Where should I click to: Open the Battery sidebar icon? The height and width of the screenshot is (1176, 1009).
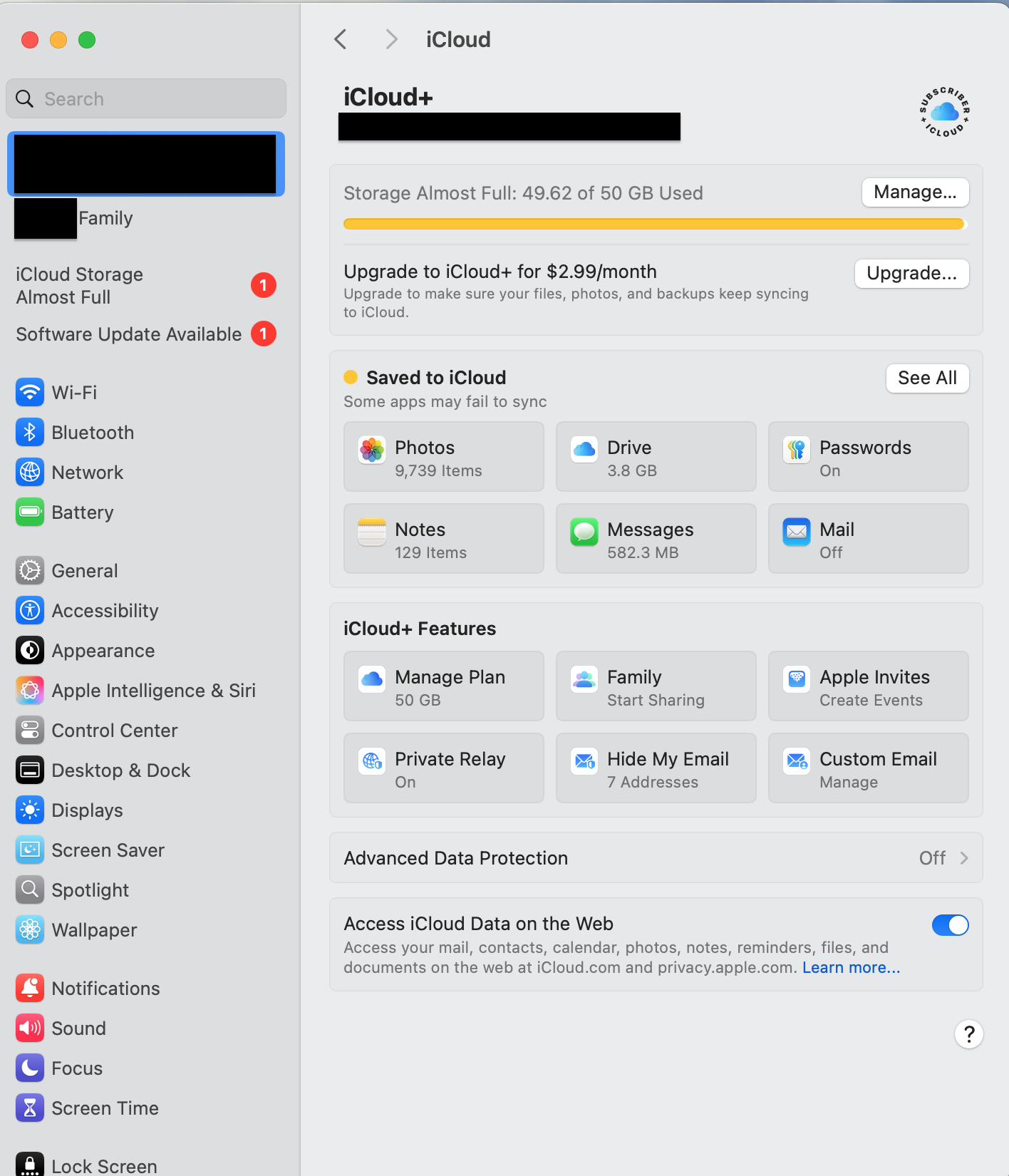tap(30, 512)
